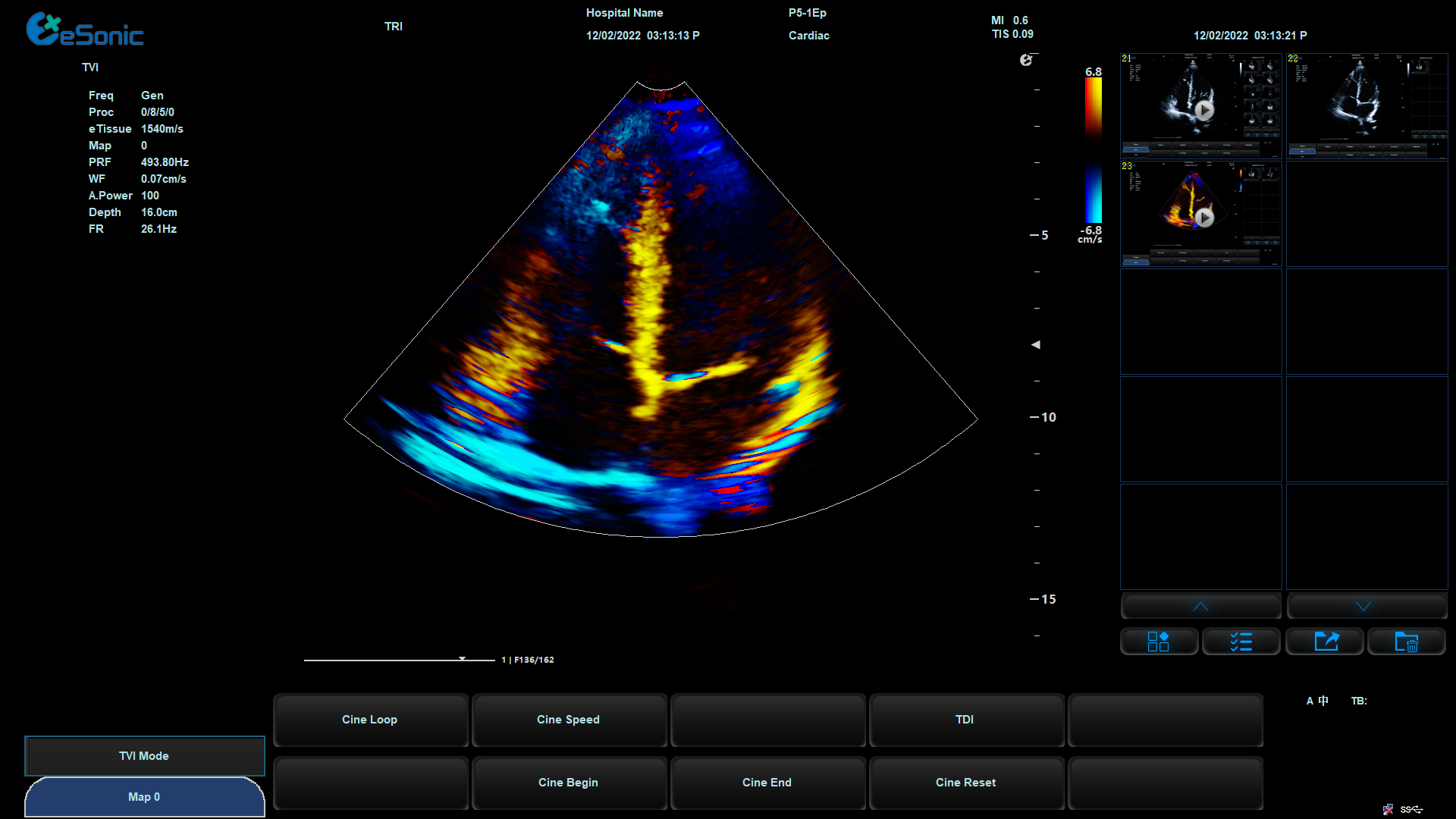
Task: Click the checklist select-all icon
Action: point(1241,642)
